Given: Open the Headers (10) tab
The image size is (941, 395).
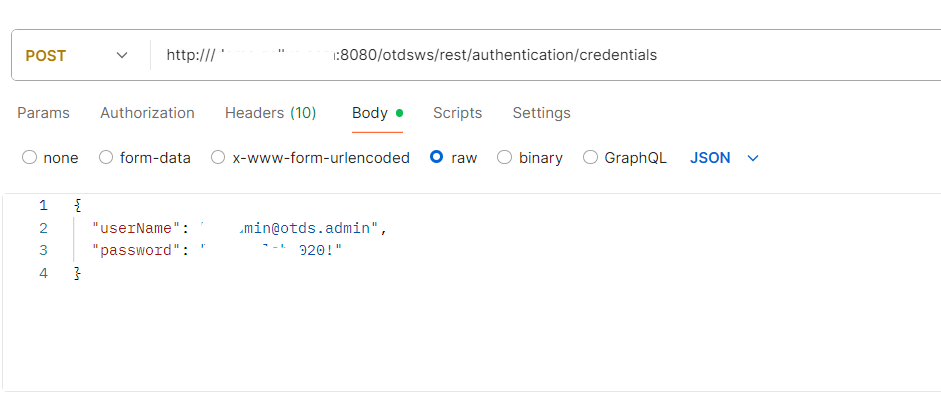Looking at the screenshot, I should coord(270,113).
